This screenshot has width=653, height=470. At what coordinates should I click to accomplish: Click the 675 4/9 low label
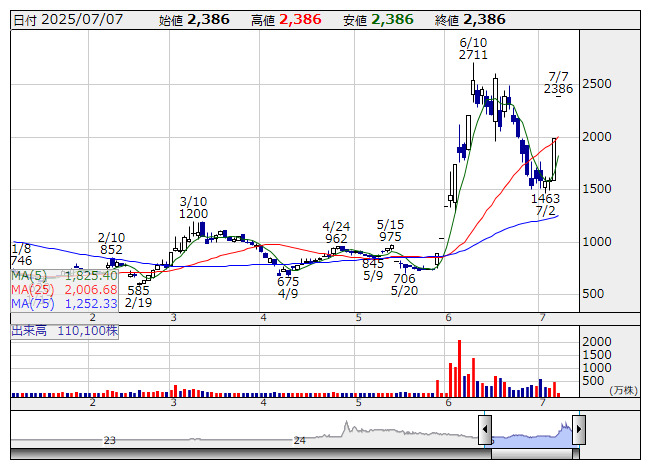pyautogui.click(x=288, y=288)
